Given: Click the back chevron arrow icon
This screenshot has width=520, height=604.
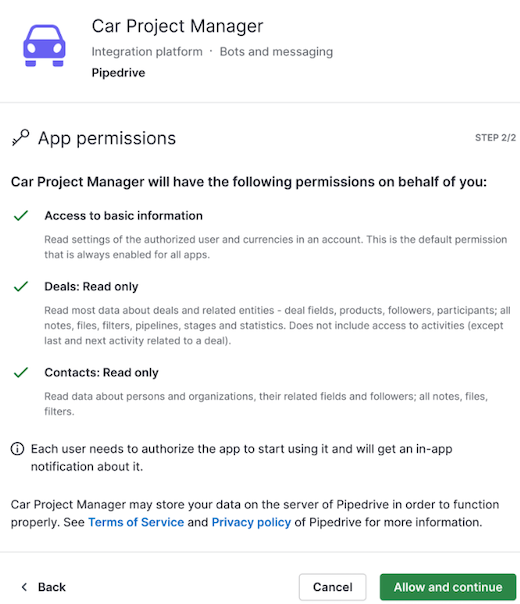Looking at the screenshot, I should 24,587.
